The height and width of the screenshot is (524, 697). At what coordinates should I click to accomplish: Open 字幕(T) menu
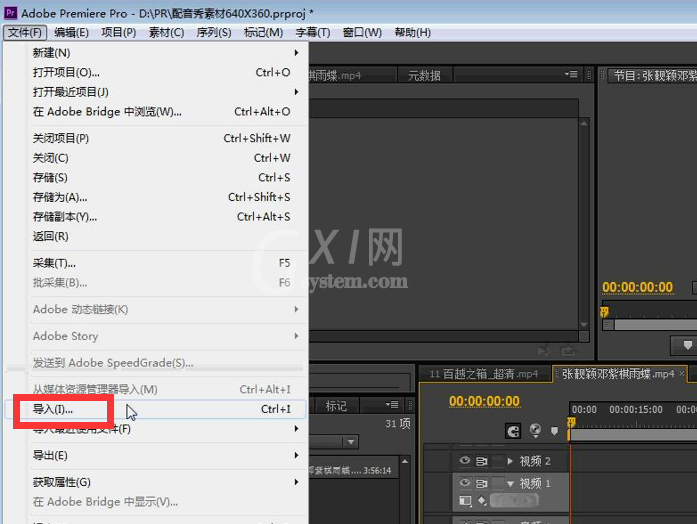click(313, 32)
